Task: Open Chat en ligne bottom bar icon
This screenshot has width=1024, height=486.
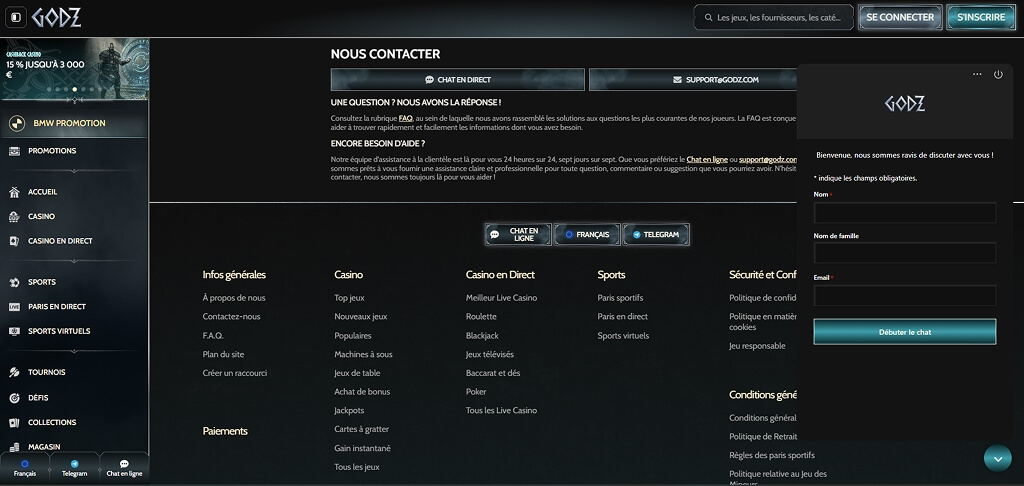Action: [x=124, y=464]
